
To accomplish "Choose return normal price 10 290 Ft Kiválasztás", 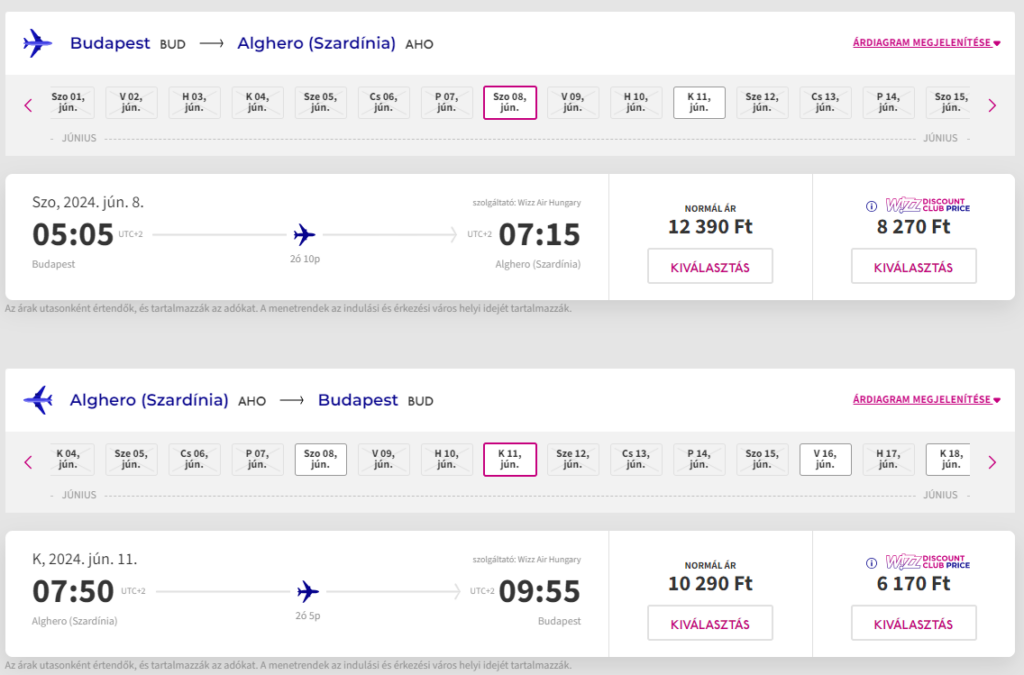I will [710, 624].
